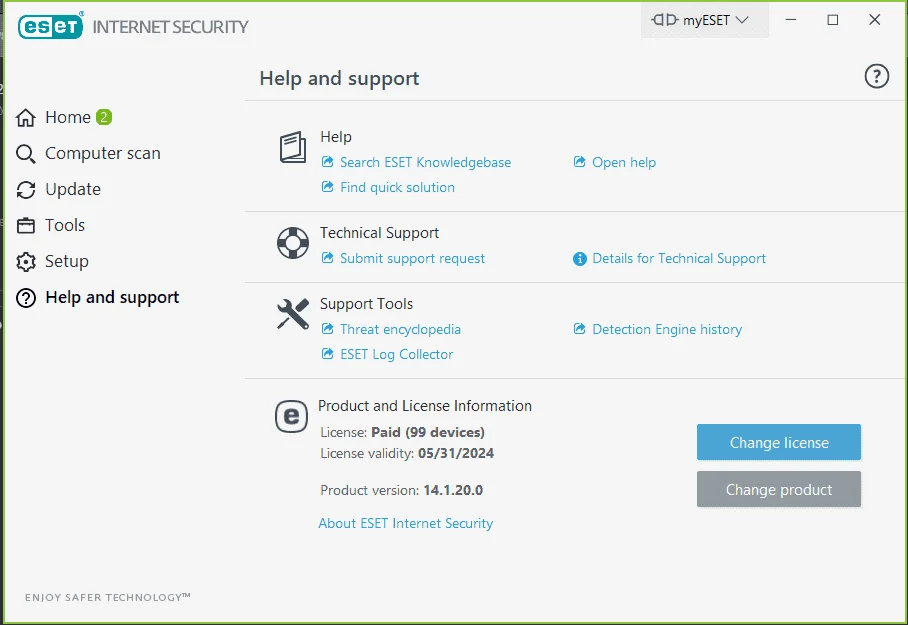Open the Threat encyclopedia link

tap(400, 329)
